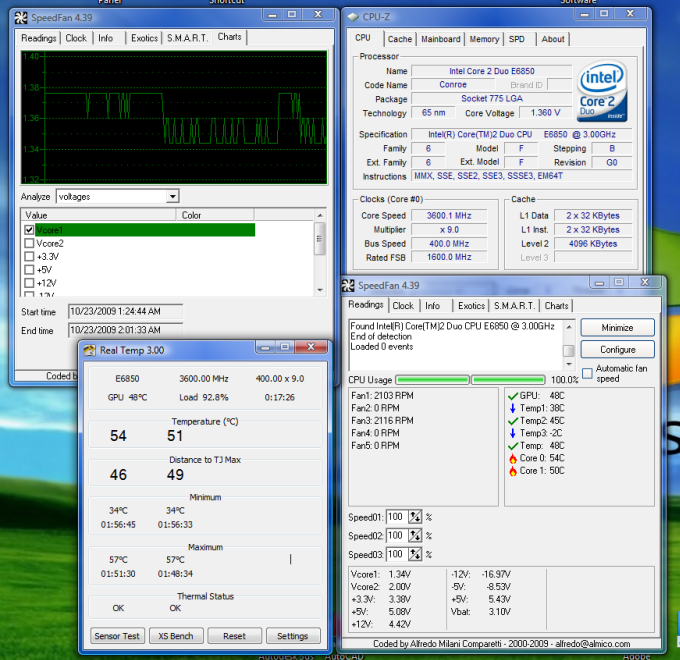Click Fan3: 2116 RPM reading
This screenshot has height=660, width=680.
[x=382, y=421]
